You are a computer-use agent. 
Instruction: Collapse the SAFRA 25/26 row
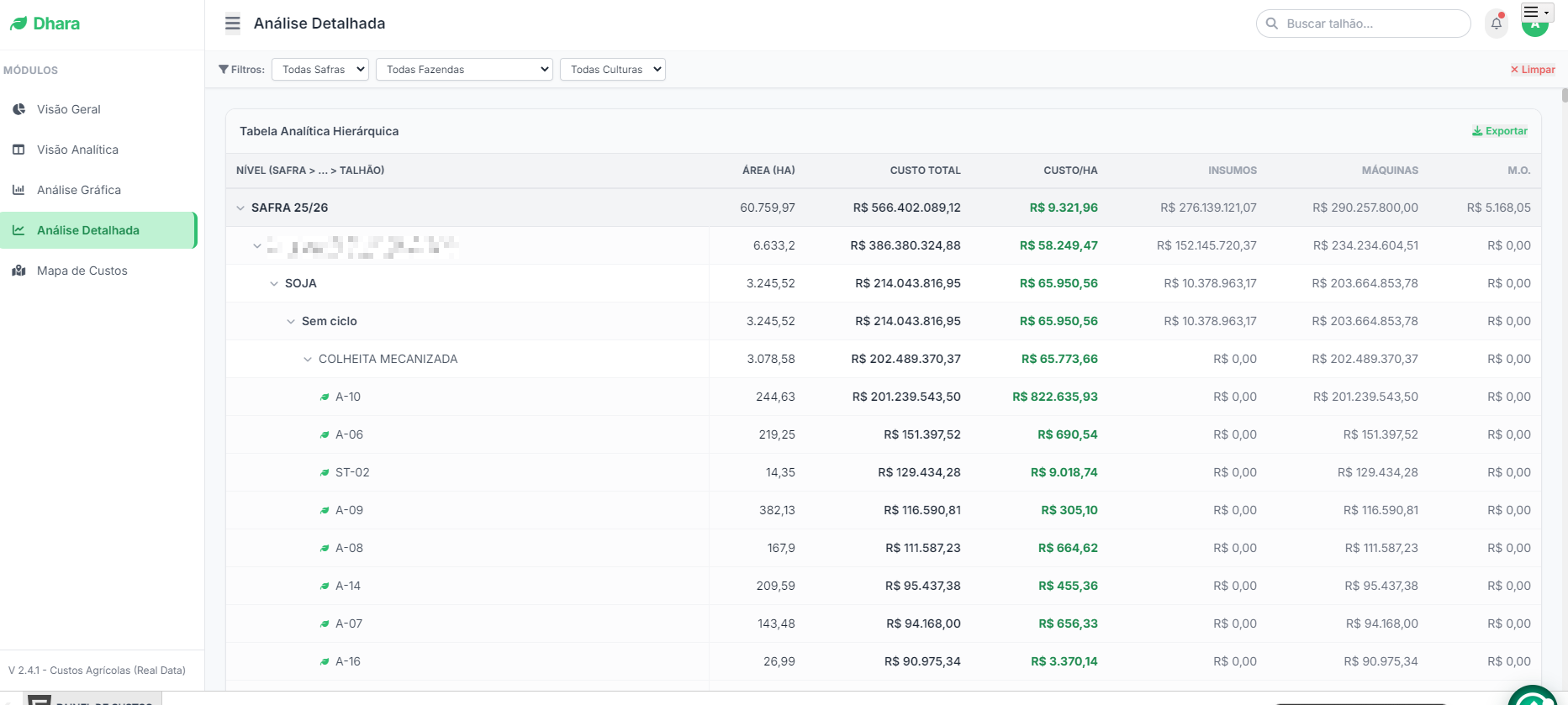point(240,208)
